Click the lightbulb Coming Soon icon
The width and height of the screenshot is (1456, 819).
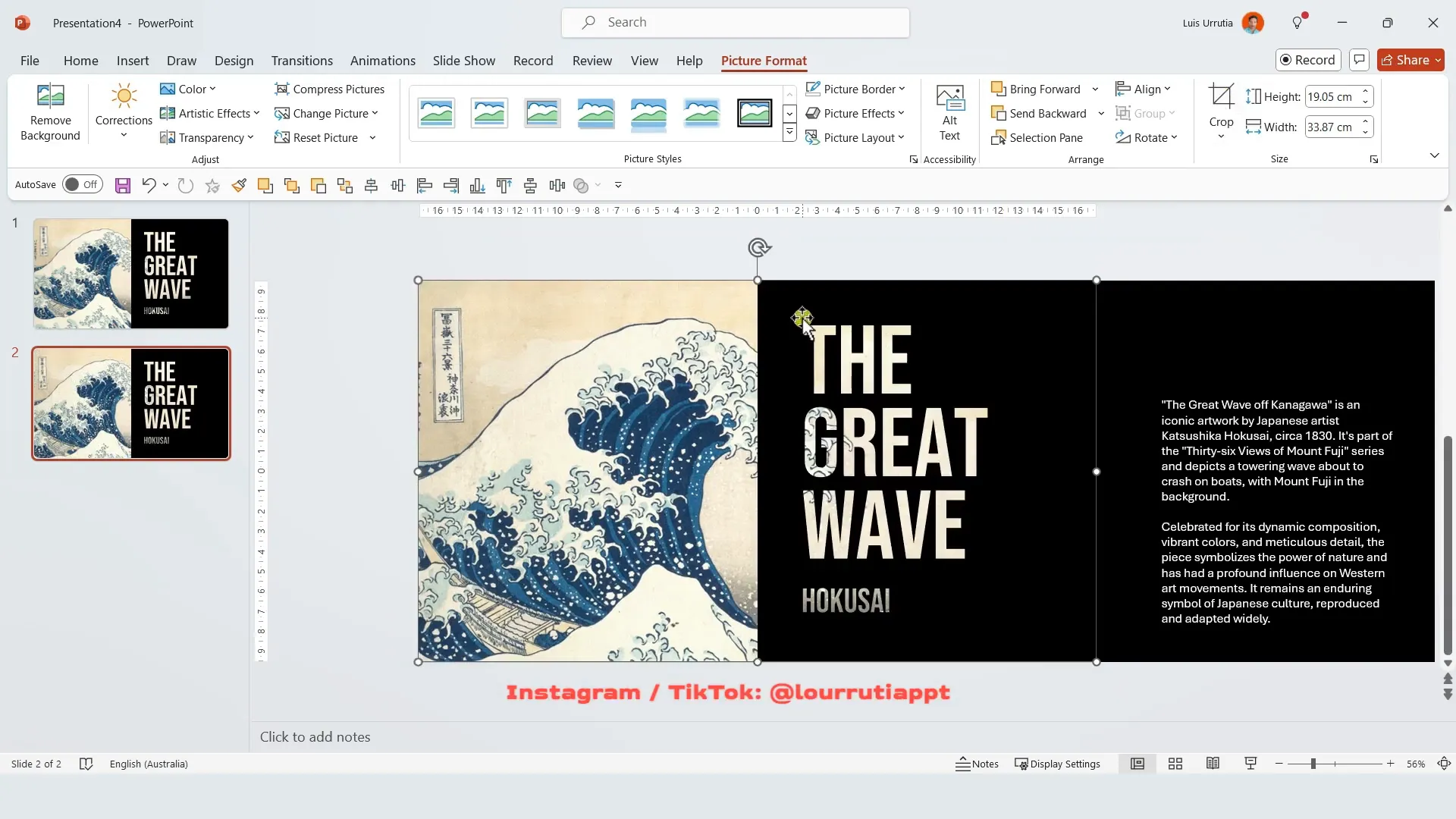pyautogui.click(x=1298, y=23)
